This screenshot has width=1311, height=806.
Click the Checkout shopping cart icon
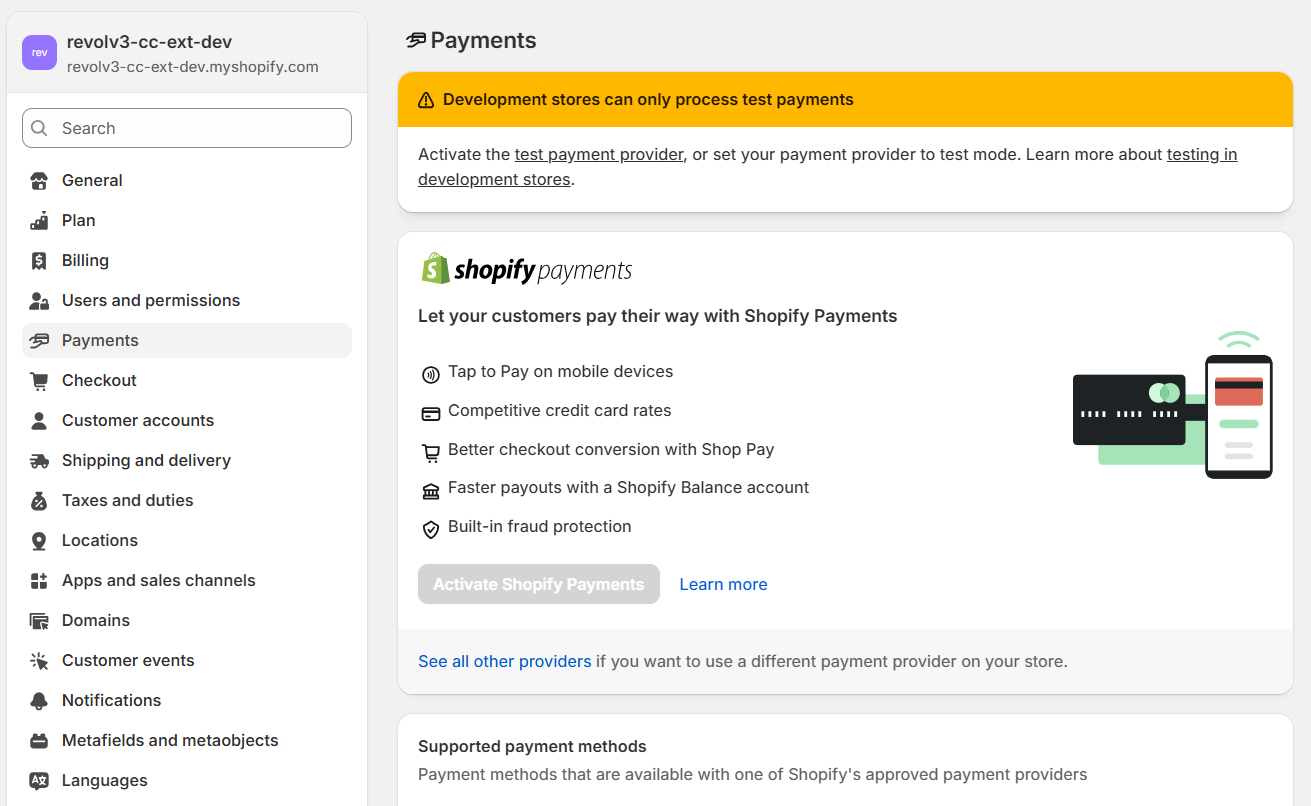coord(39,380)
